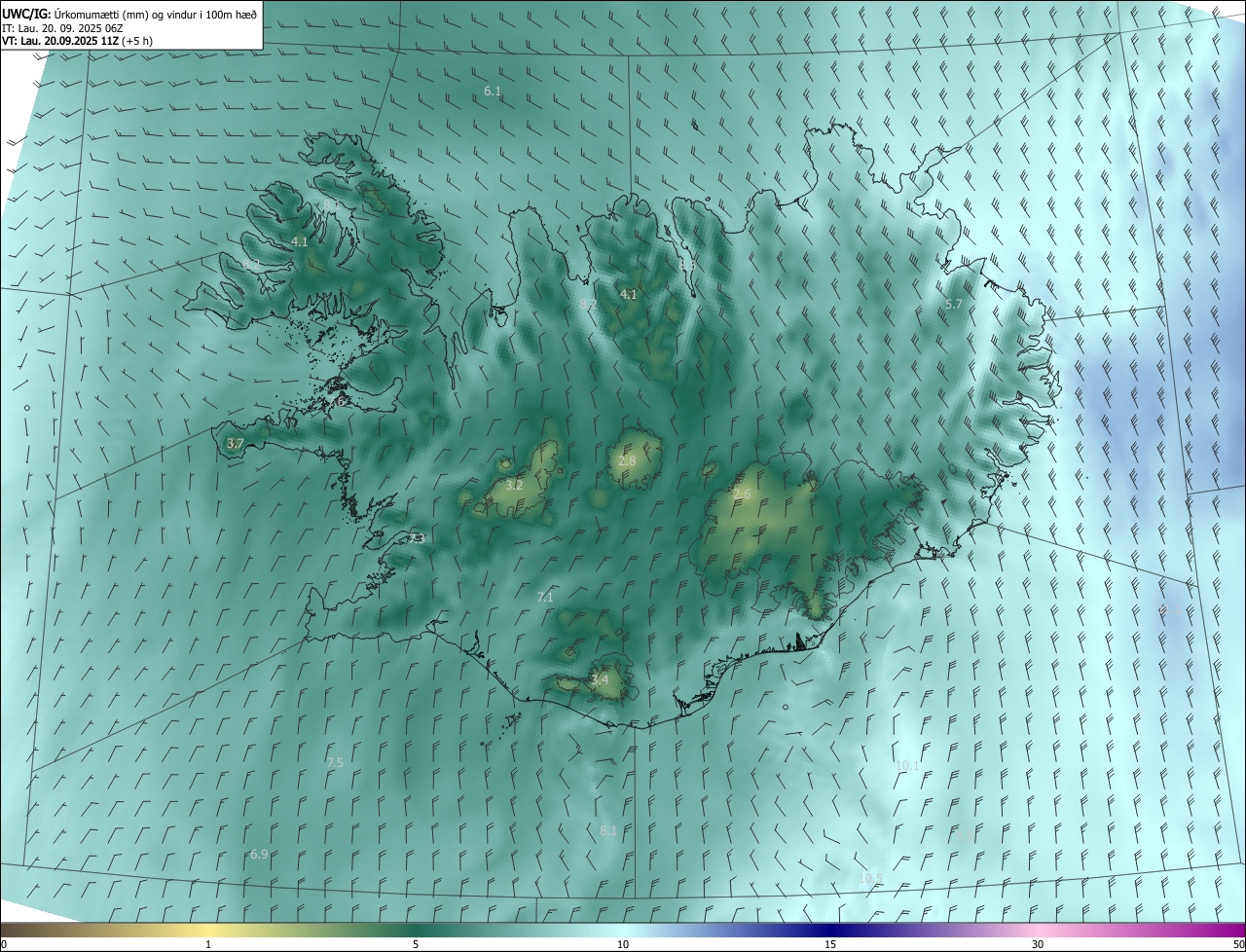Viewport: 1246px width, 952px height.
Task: Click the '0' tick label on the color scale
Action: click(x=4, y=945)
